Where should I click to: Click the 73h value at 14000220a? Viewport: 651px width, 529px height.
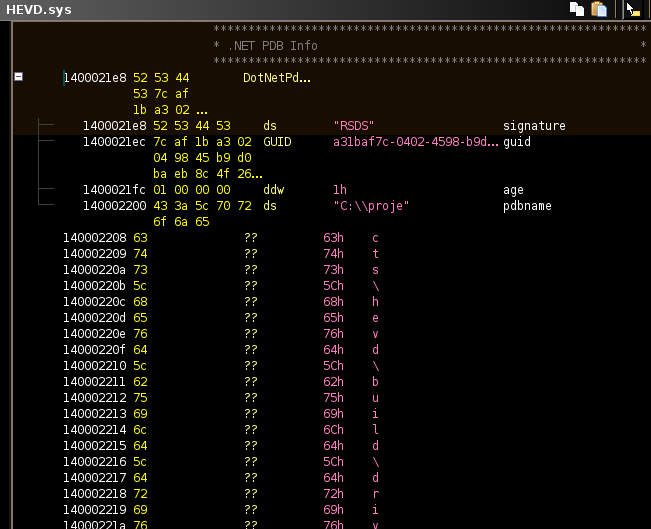coord(333,270)
